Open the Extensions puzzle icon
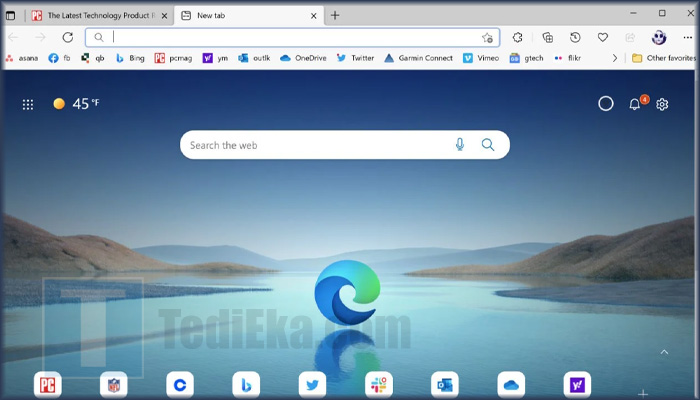The image size is (700, 400). point(517,38)
